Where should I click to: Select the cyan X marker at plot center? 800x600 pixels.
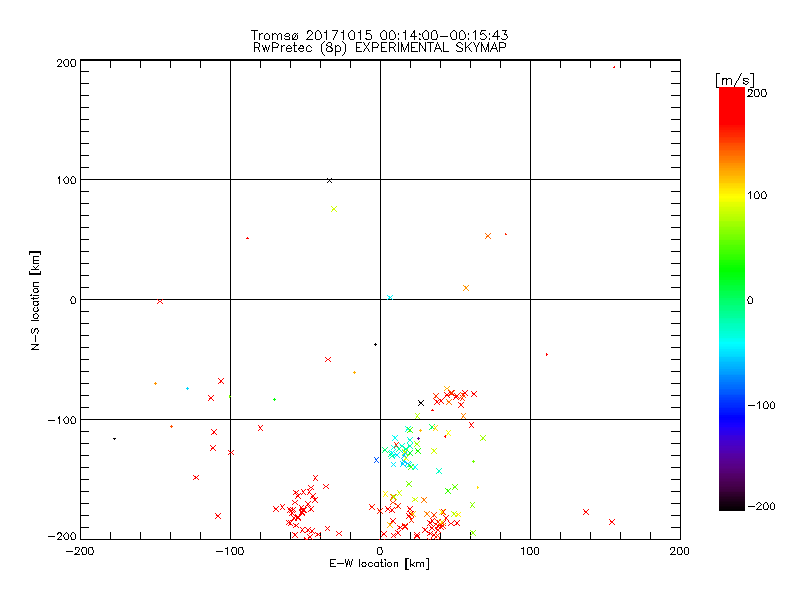click(389, 297)
